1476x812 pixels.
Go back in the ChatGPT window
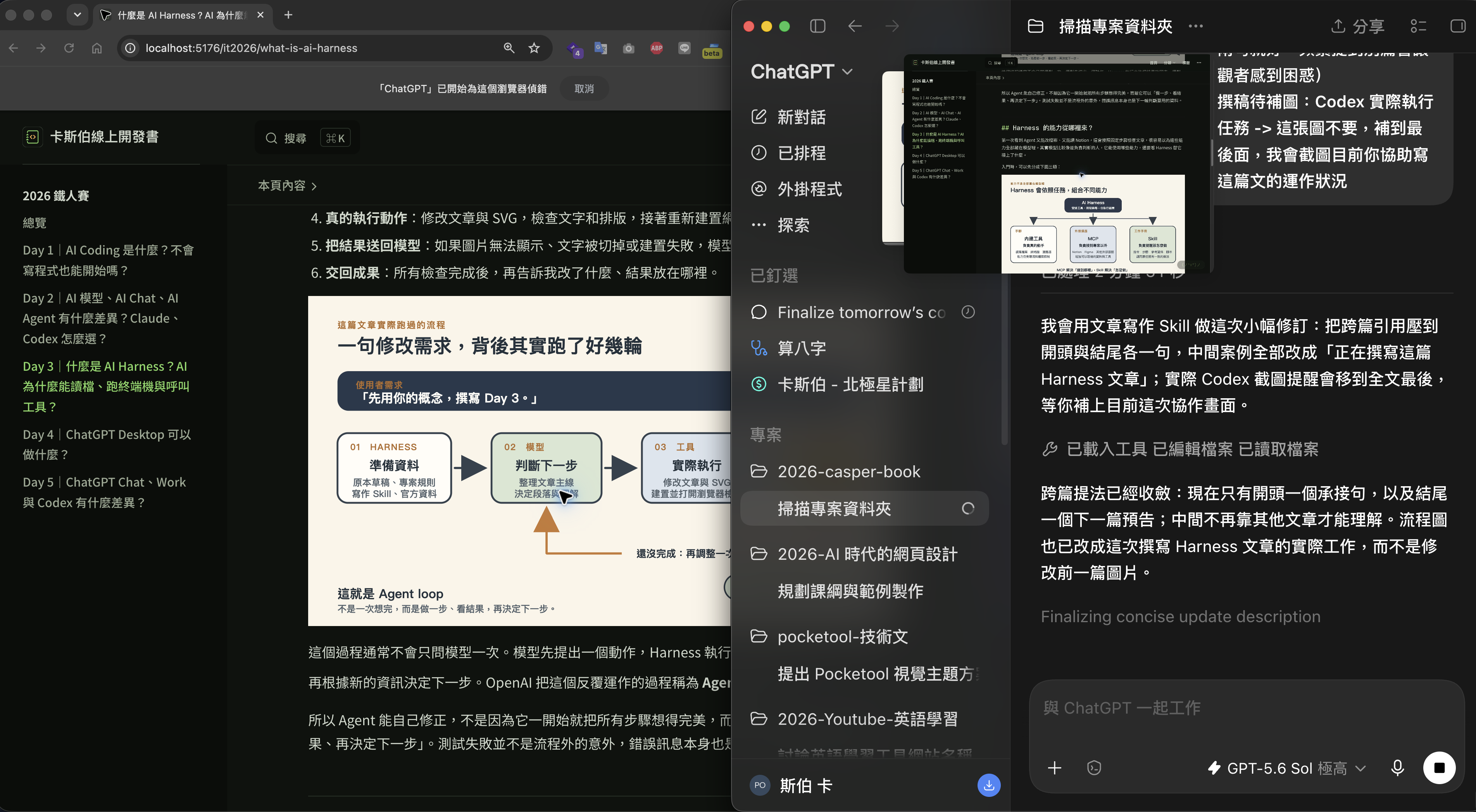point(854,26)
